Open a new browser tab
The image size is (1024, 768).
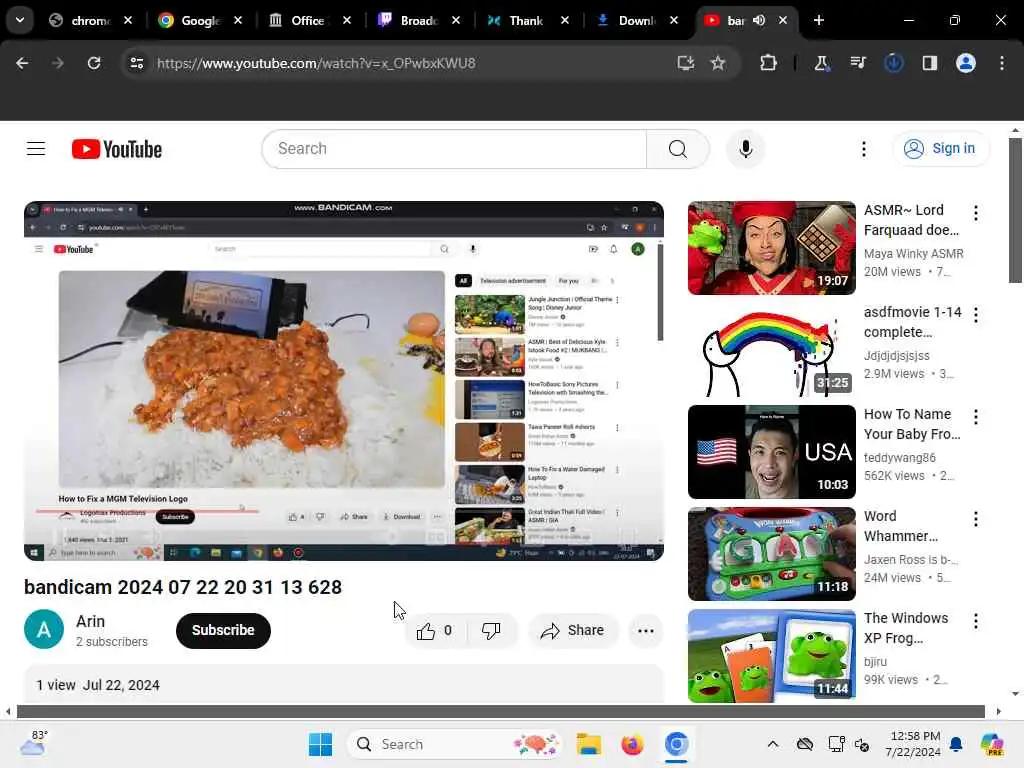pyautogui.click(x=819, y=20)
